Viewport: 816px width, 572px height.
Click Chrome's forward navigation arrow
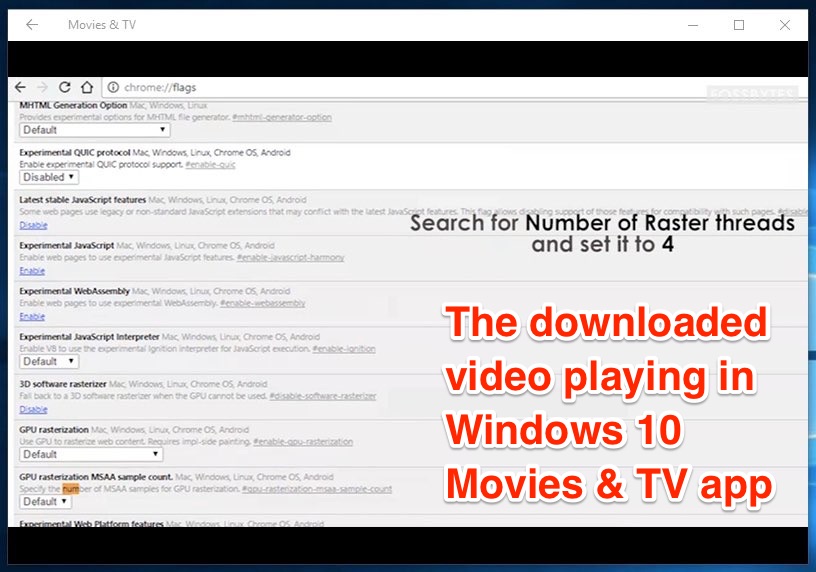[x=43, y=88]
